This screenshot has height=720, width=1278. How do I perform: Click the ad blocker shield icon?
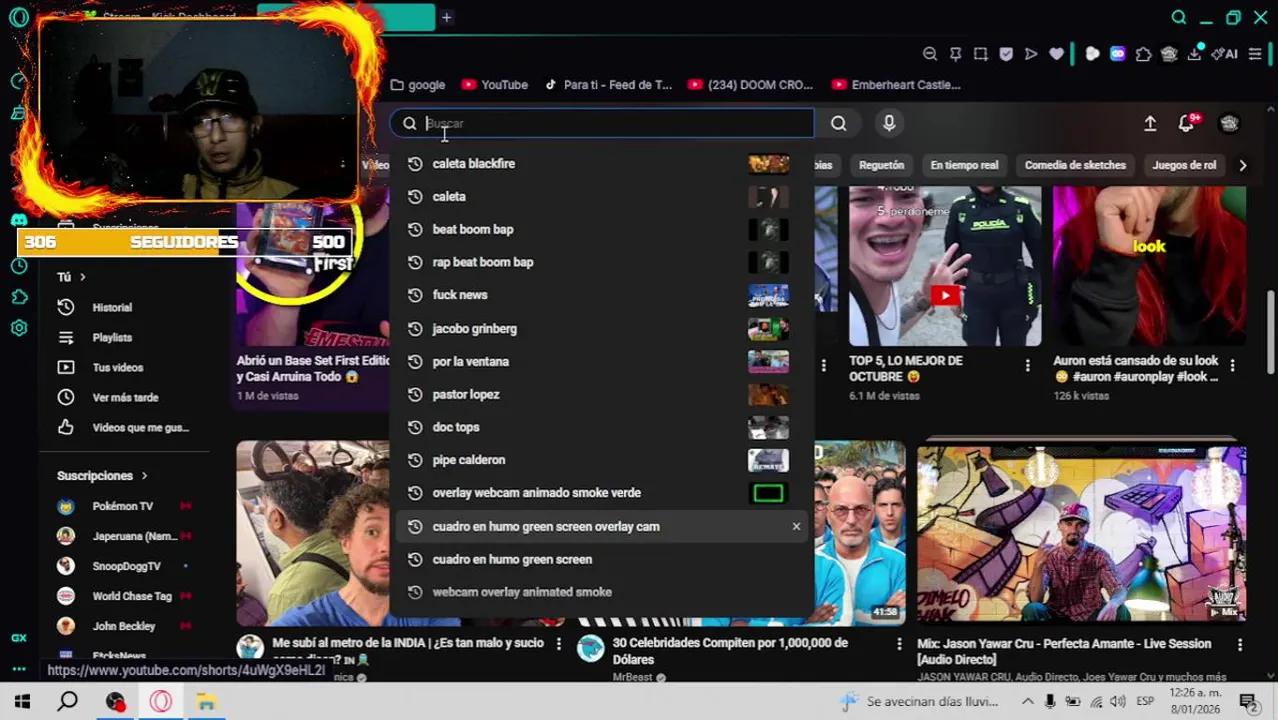1006,54
